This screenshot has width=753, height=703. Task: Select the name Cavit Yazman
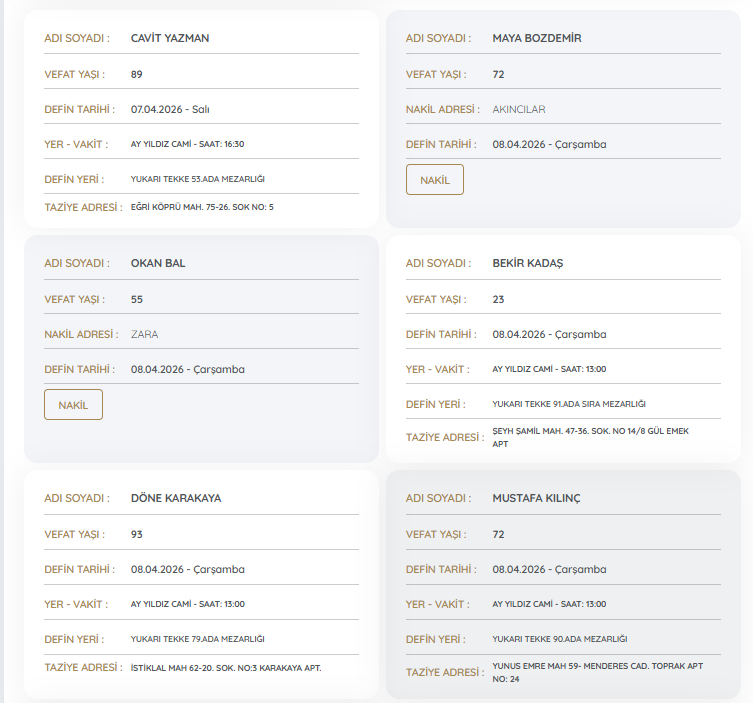170,38
